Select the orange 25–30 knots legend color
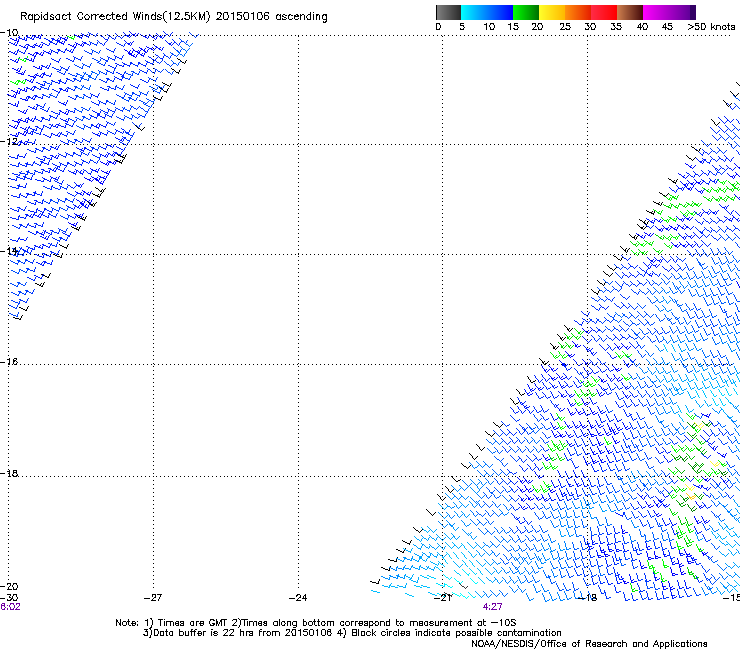 tap(578, 12)
